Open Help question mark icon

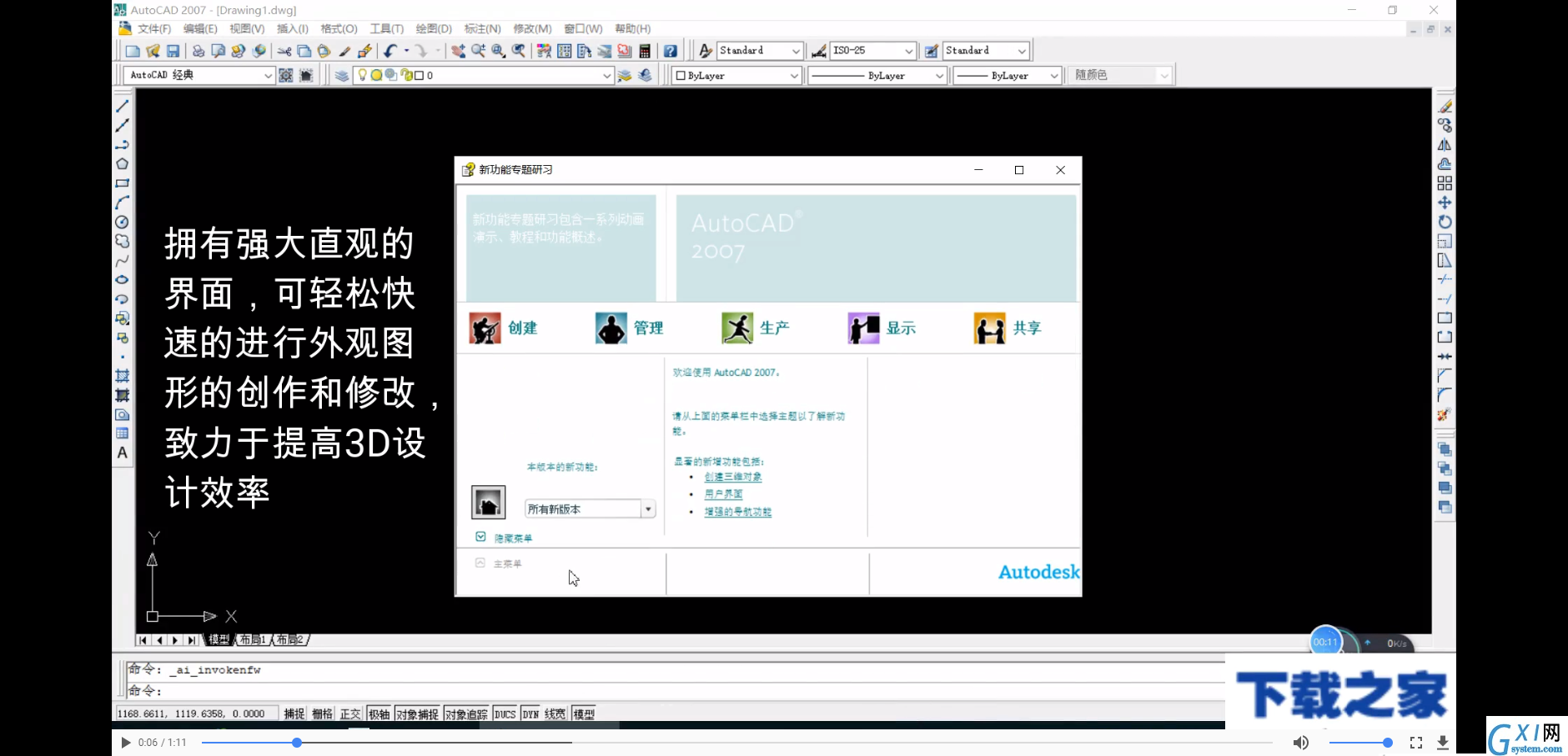(x=671, y=51)
